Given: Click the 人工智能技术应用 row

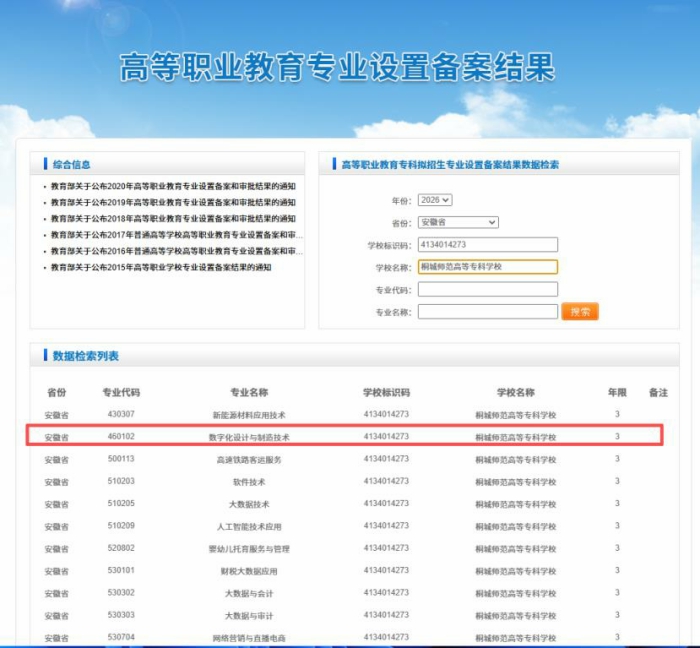Looking at the screenshot, I should coord(249,526).
